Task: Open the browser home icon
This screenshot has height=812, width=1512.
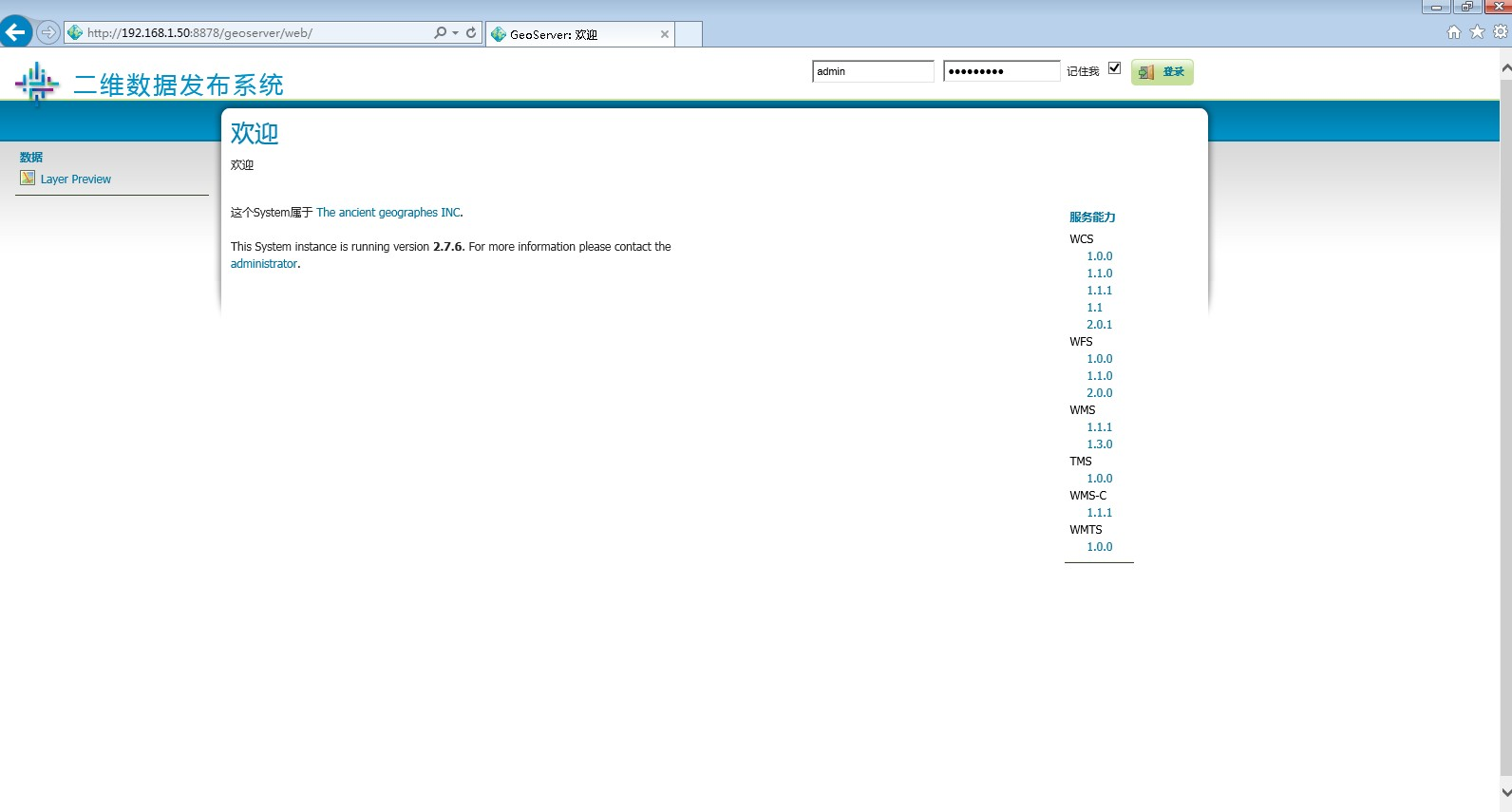Action: (x=1454, y=32)
